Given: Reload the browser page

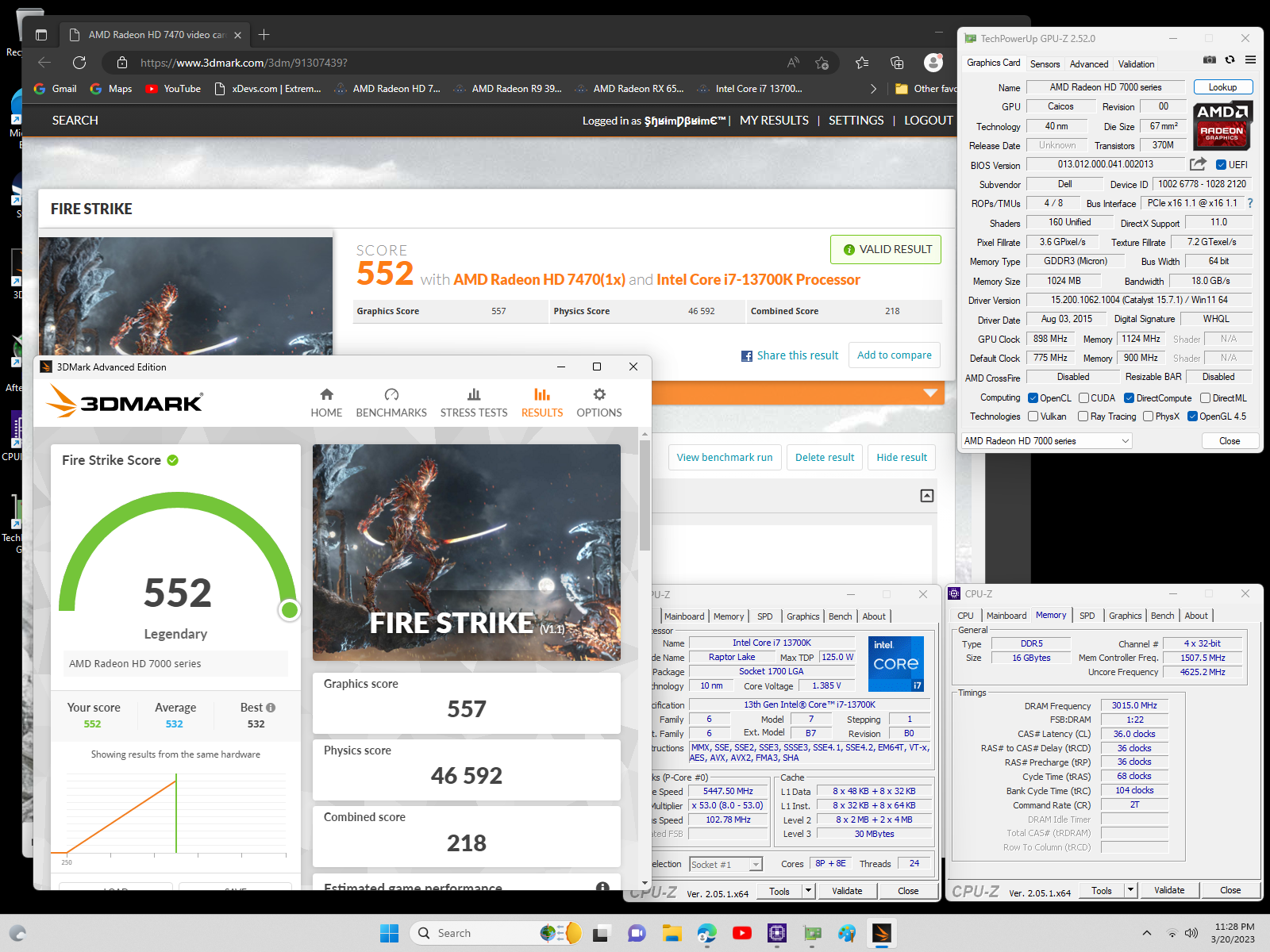Looking at the screenshot, I should (79, 63).
